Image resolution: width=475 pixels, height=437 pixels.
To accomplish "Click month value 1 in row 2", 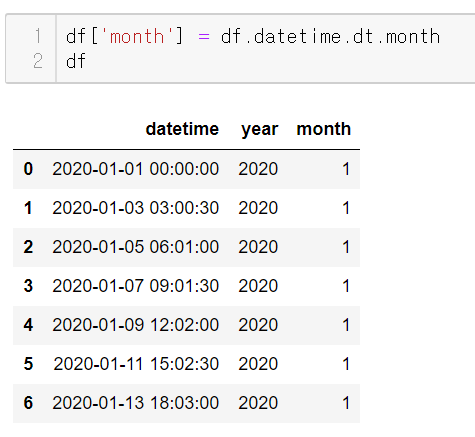I will point(346,247).
